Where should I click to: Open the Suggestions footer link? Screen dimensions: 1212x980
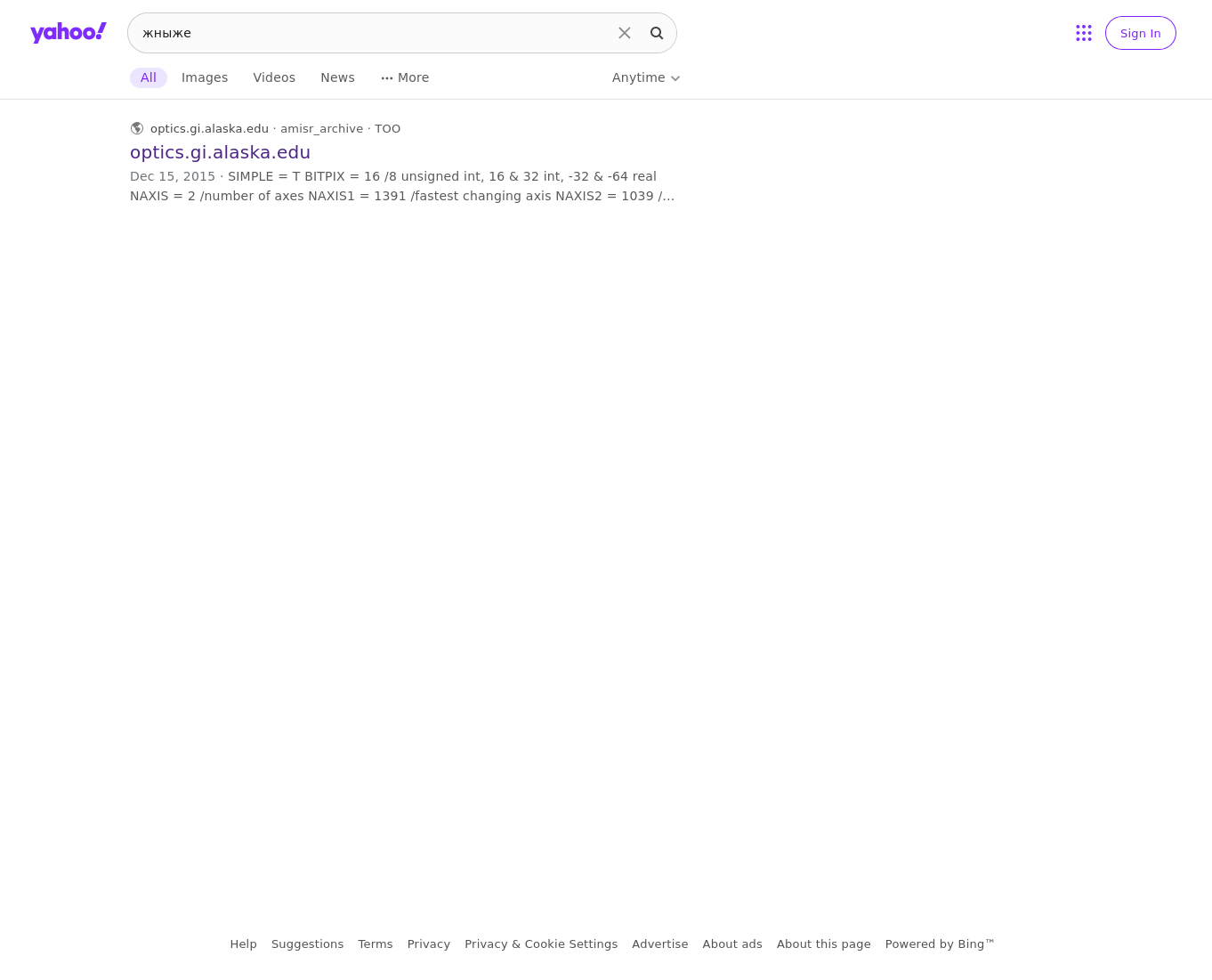point(307,944)
